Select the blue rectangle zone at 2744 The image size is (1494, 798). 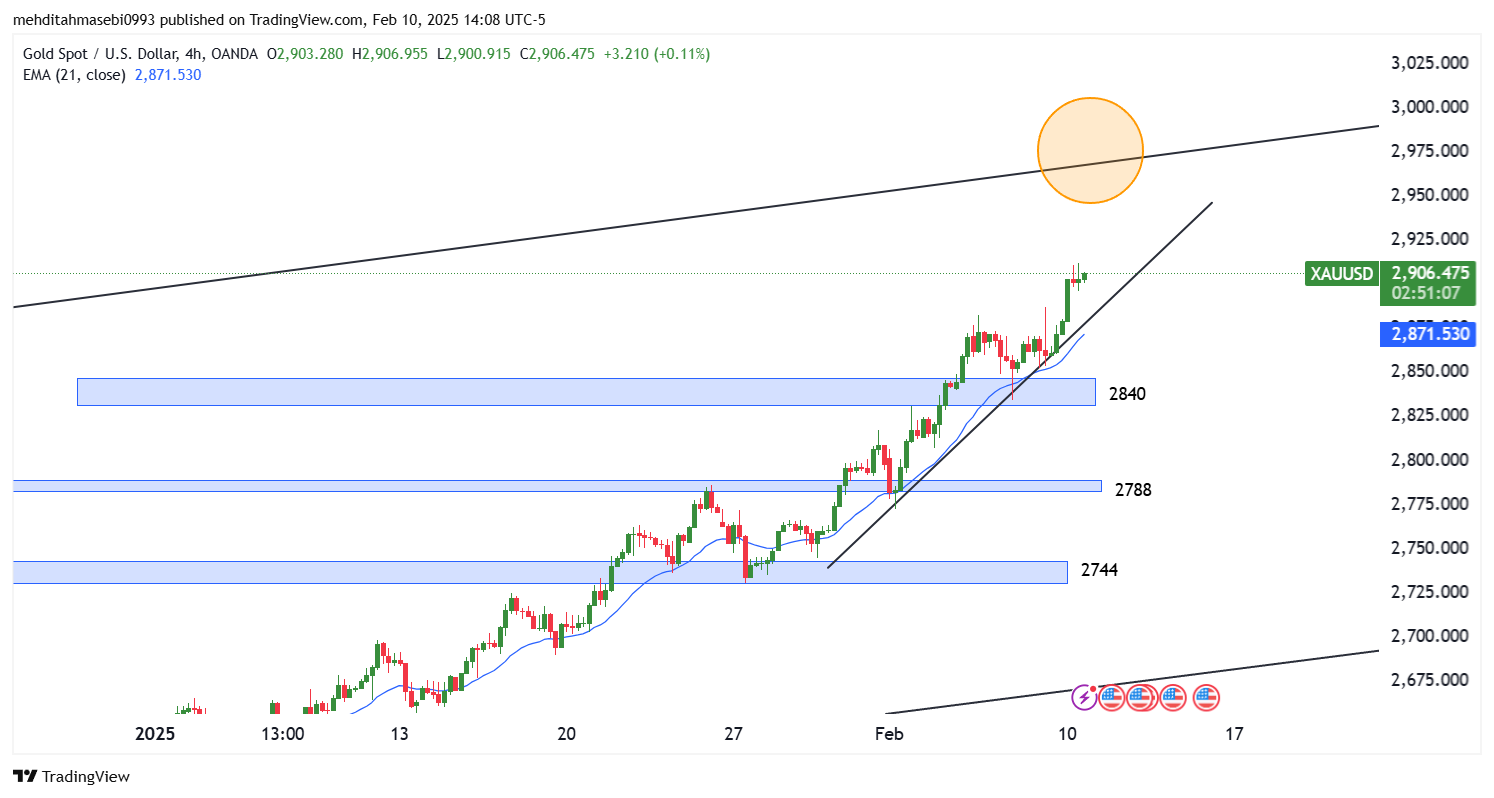540,572
